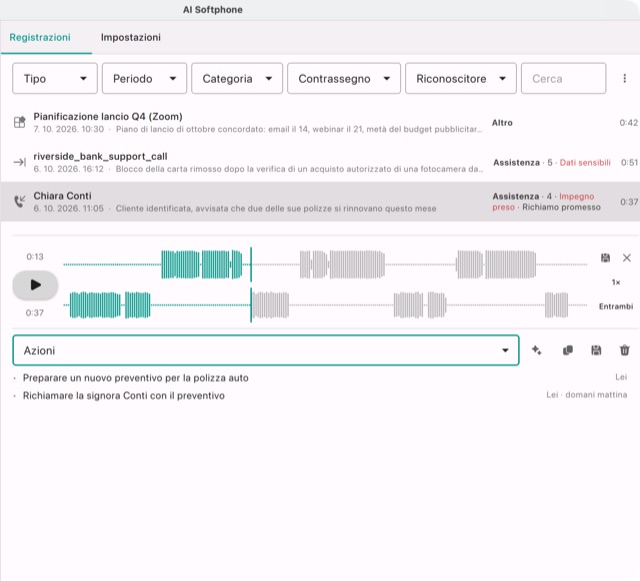This screenshot has width=640, height=581.
Task: Select the Pianificazione lancio Q4 (Zoom) recording
Action: [x=320, y=122]
